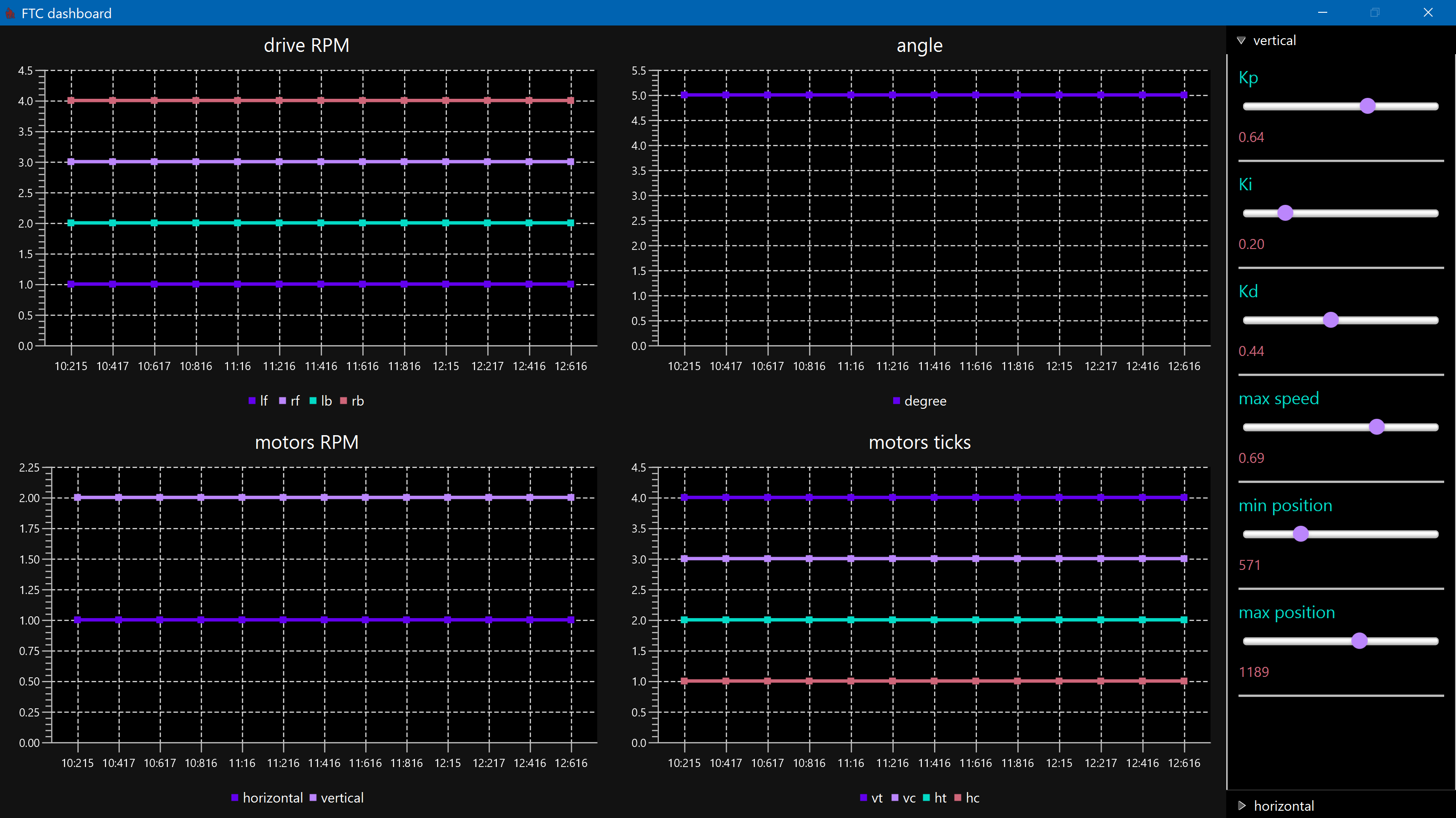The width and height of the screenshot is (1456, 818).
Task: Close the FTC dashboard window
Action: pyautogui.click(x=1428, y=12)
